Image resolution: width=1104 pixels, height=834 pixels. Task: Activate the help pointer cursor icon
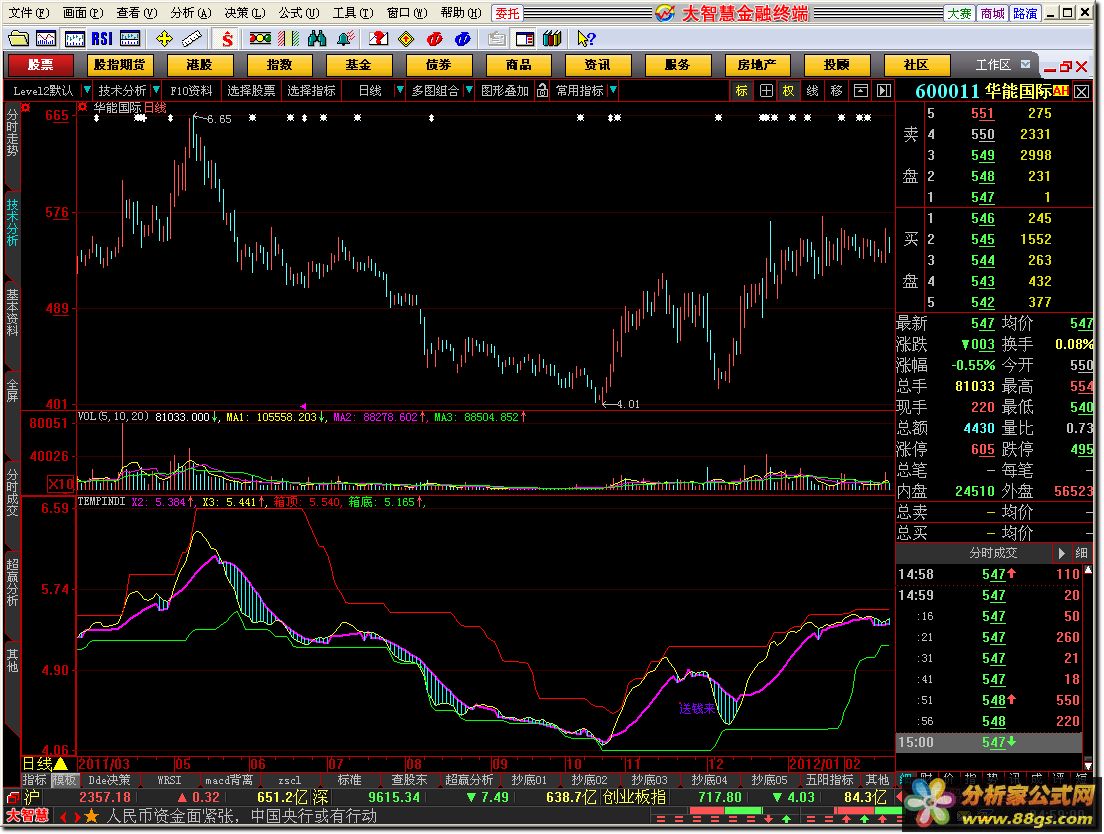(586, 39)
